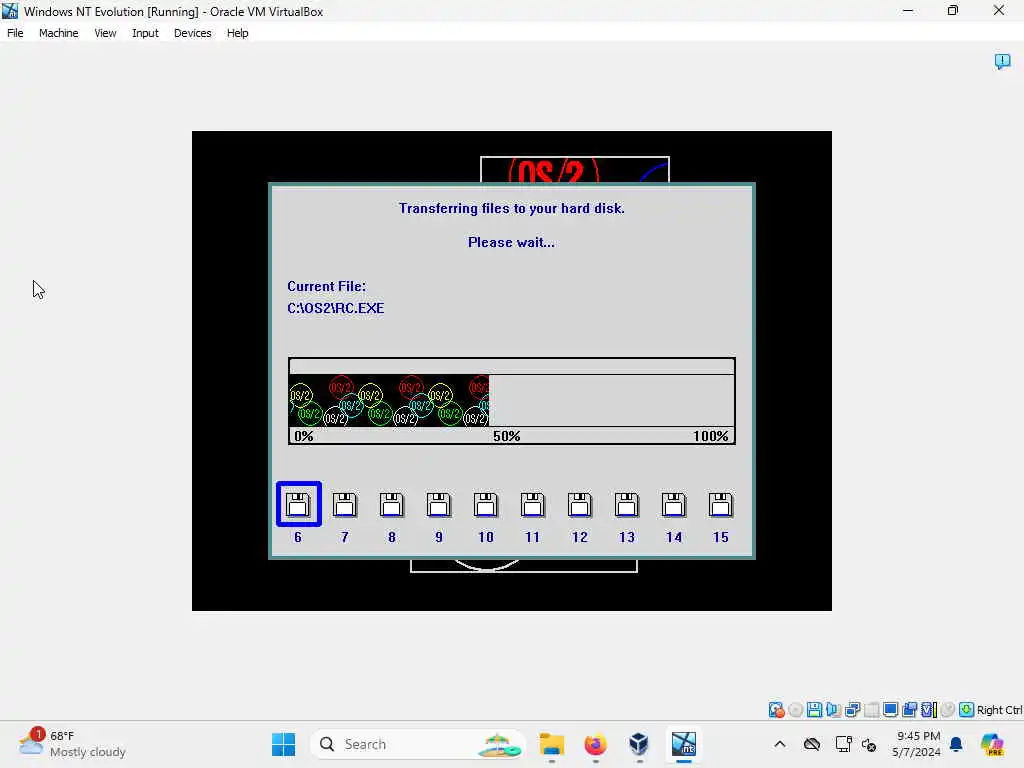Open the Machine menu
This screenshot has width=1024, height=768.
[x=58, y=33]
